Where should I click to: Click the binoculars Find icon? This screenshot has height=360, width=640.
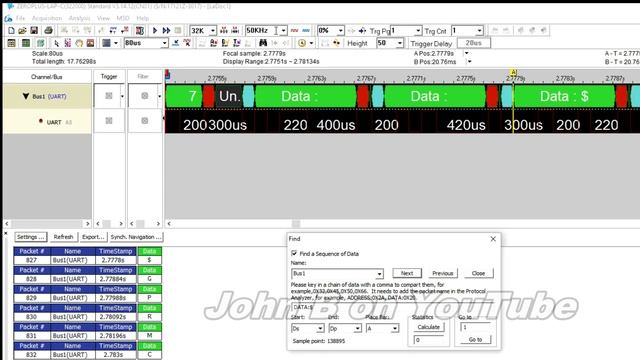263,43
